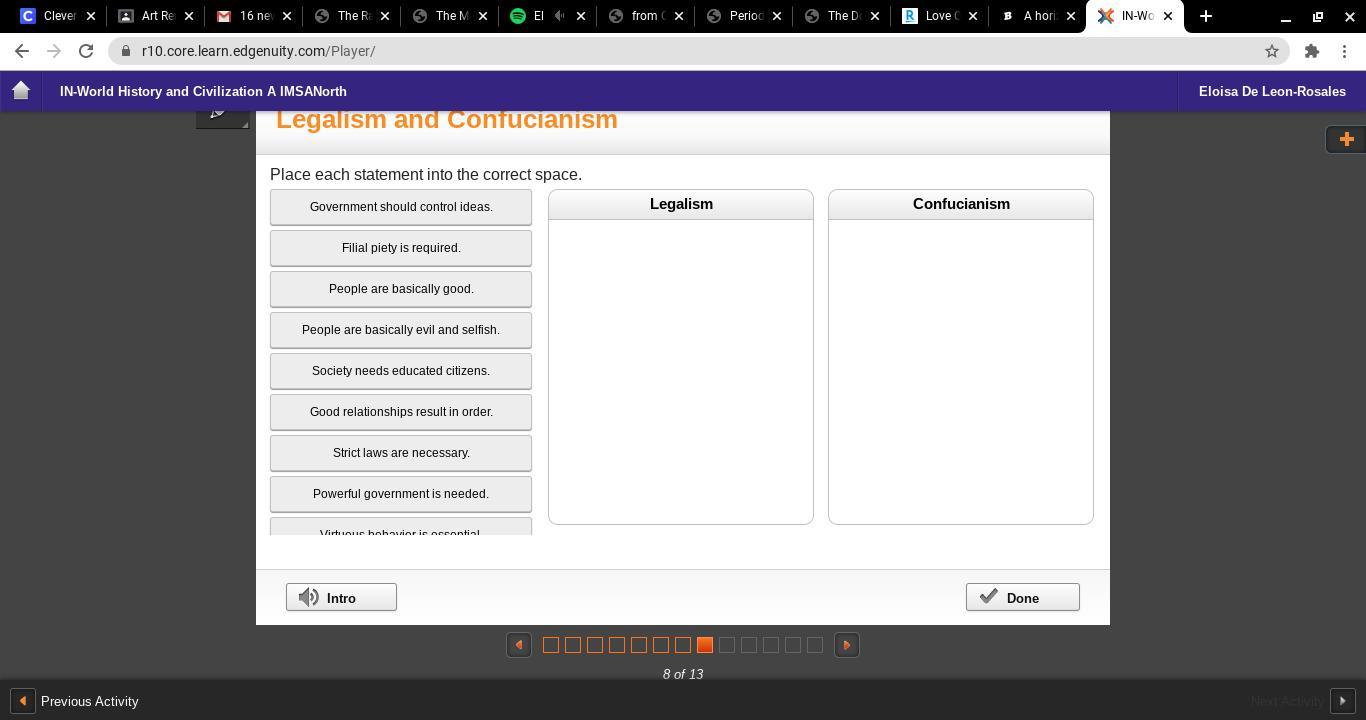This screenshot has height=720, width=1366.
Task: Select 'Society needs educated citizens.' statement
Action: 401,371
